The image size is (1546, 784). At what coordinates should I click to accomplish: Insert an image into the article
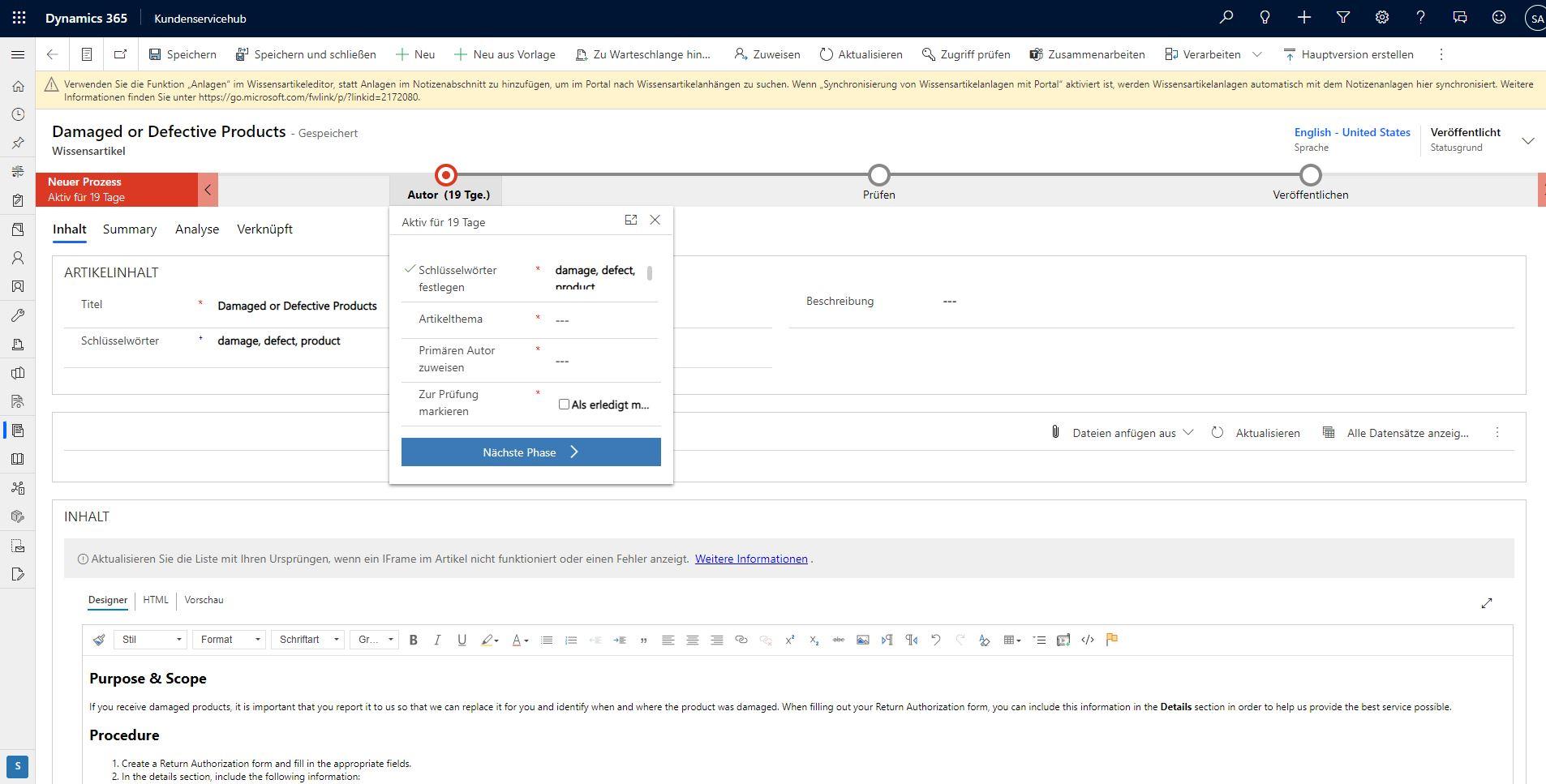click(863, 640)
